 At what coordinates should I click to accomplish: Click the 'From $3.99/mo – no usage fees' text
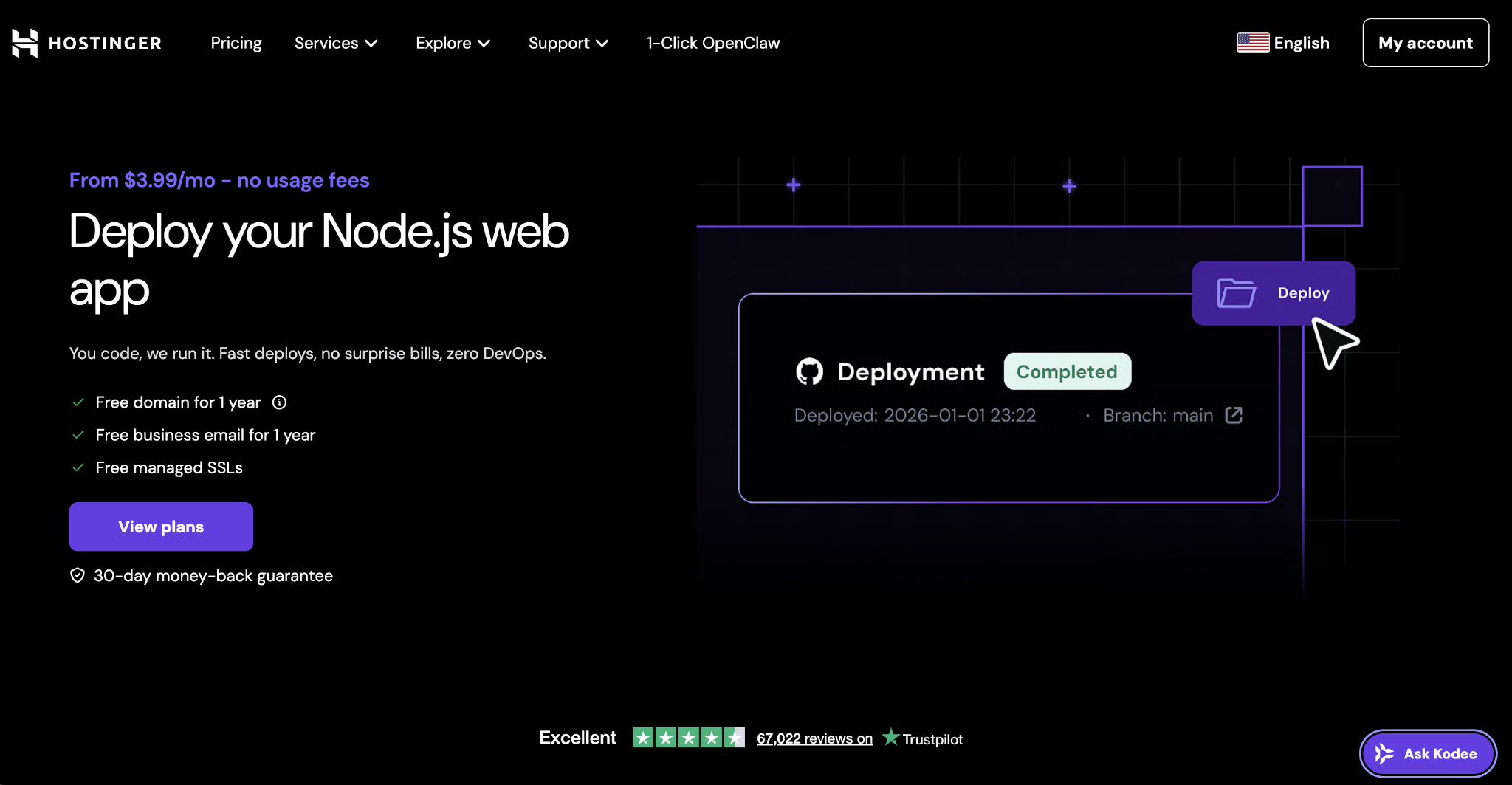point(219,180)
